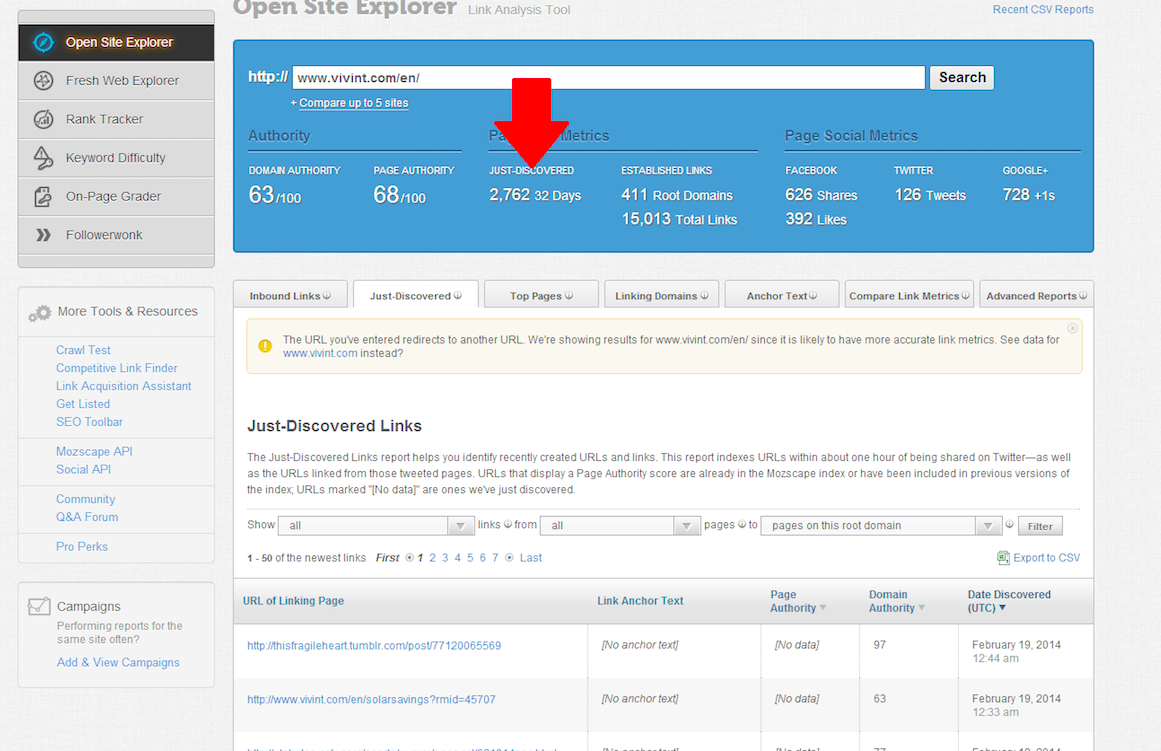Open Competitive Link Finder link

point(116,368)
